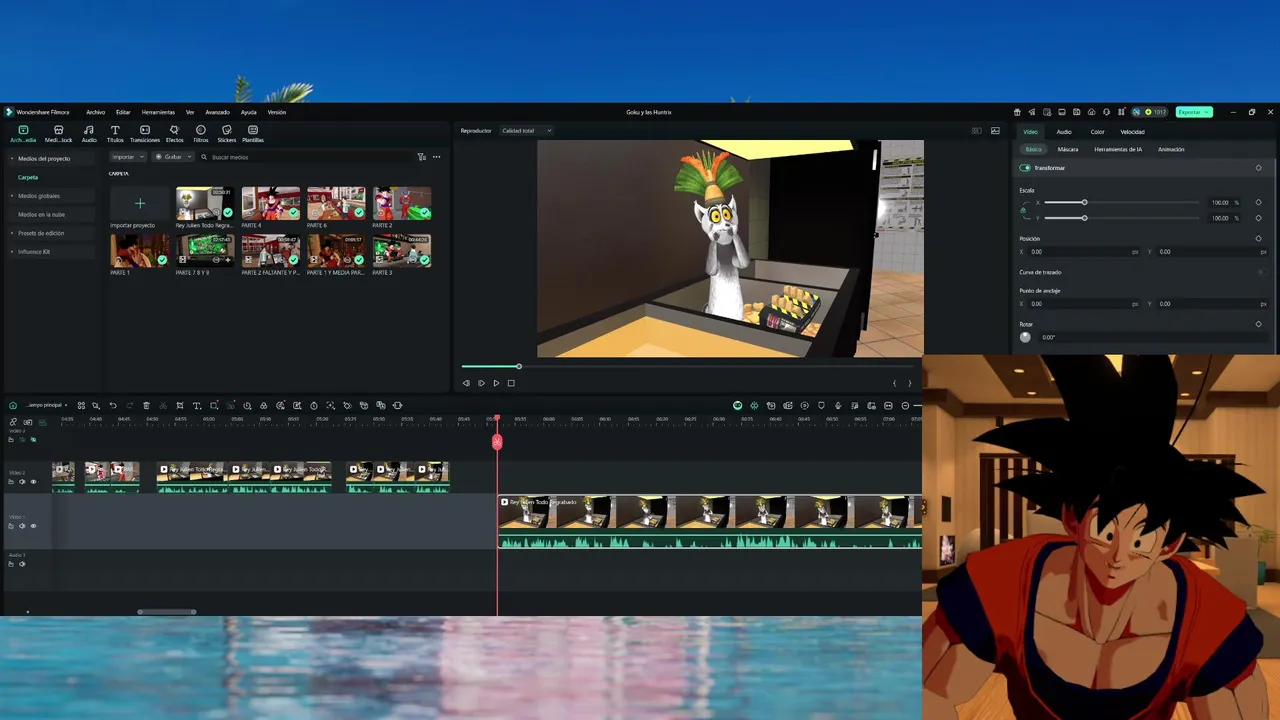This screenshot has height=720, width=1280.
Task: Switch to the Color tab in properties
Action: (x=1097, y=132)
